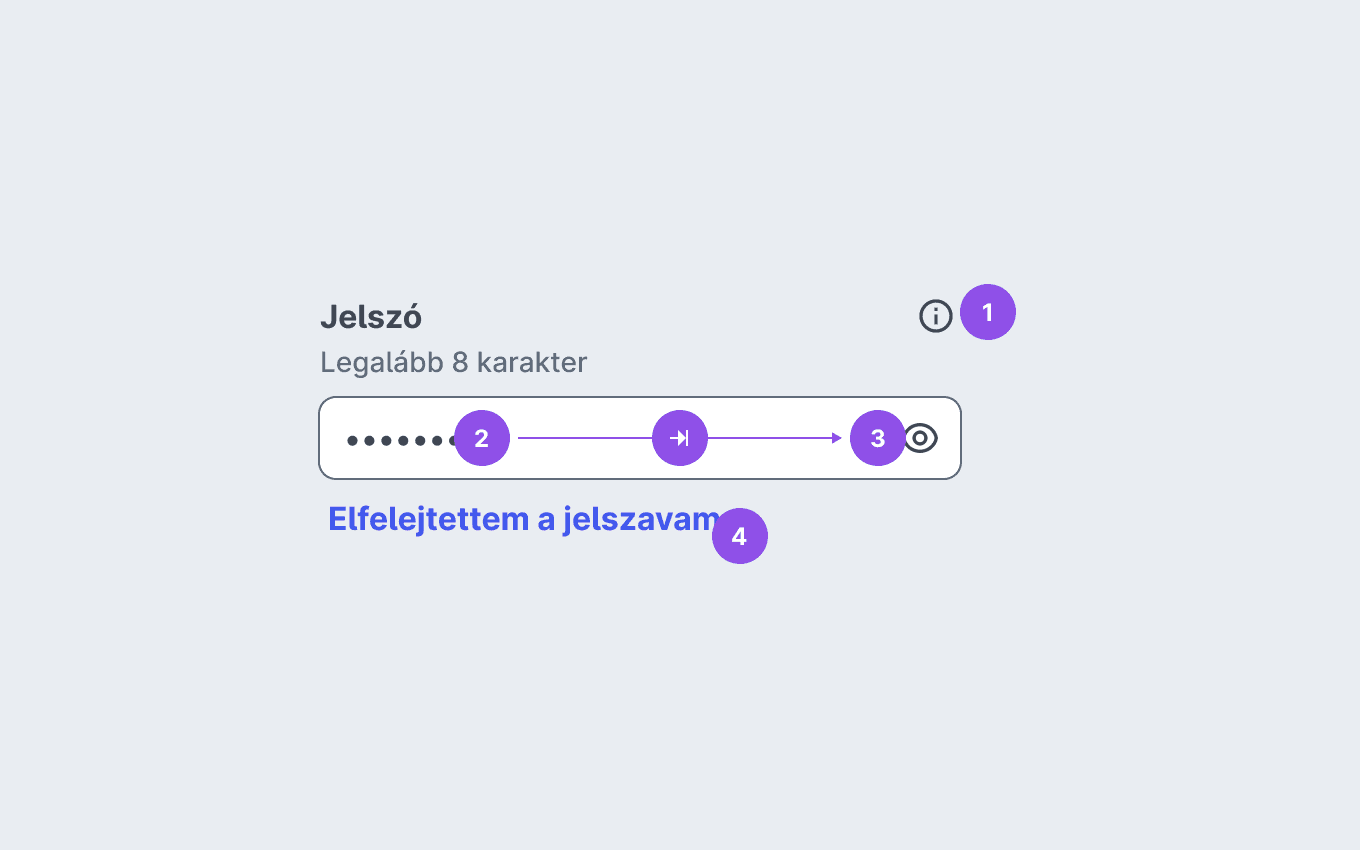Click the word Elfelejtettem in the link

pyautogui.click(x=428, y=520)
